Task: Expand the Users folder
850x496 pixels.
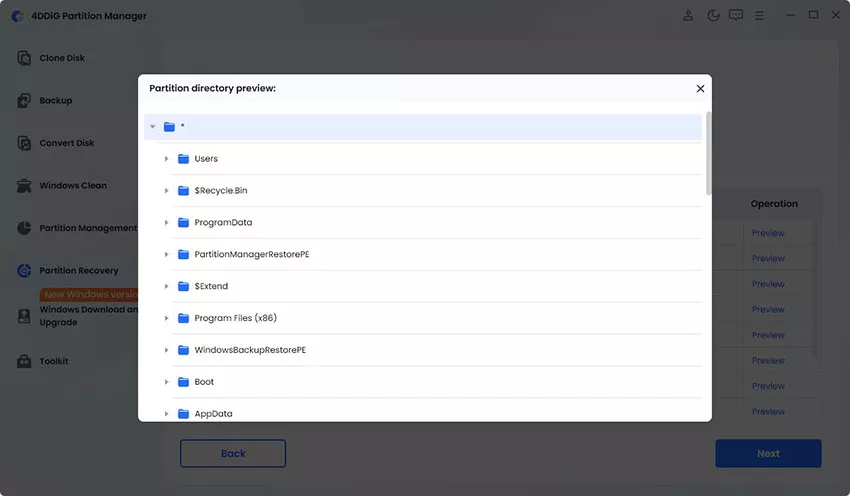Action: click(166, 159)
